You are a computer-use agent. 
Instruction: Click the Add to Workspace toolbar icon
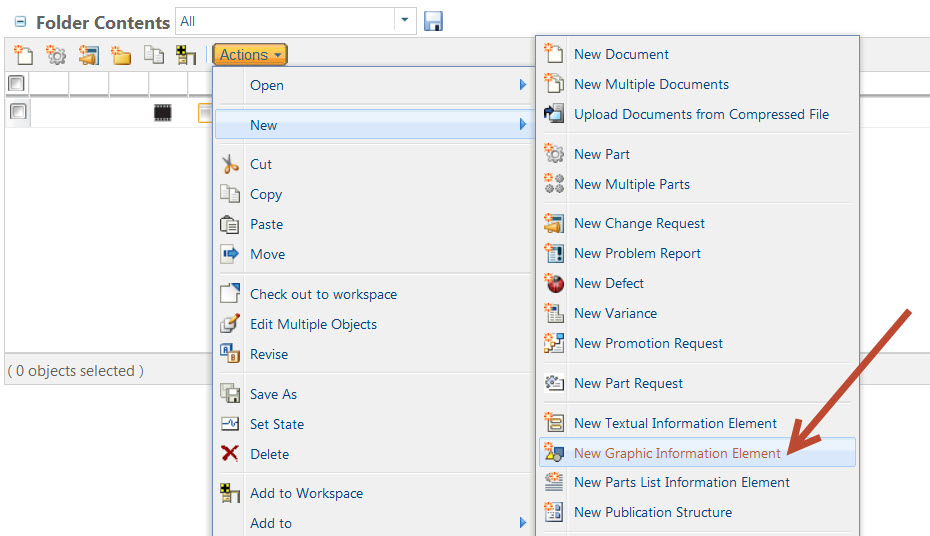(x=186, y=55)
